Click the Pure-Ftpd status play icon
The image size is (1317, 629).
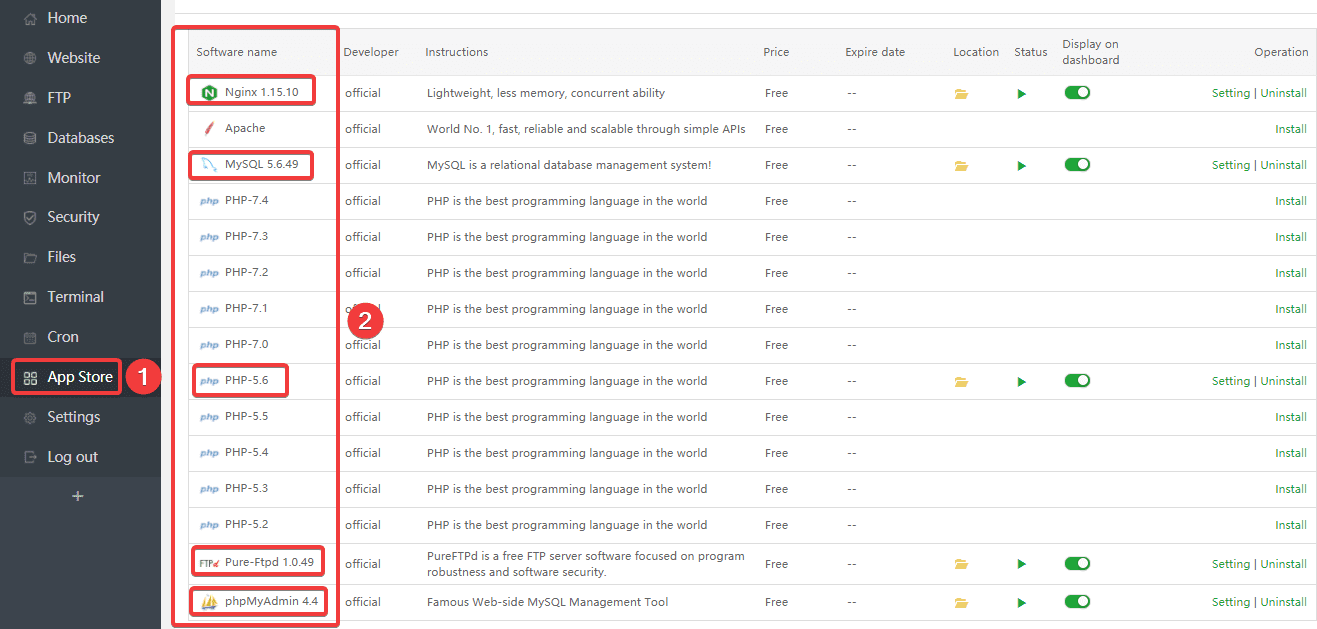point(1021,564)
